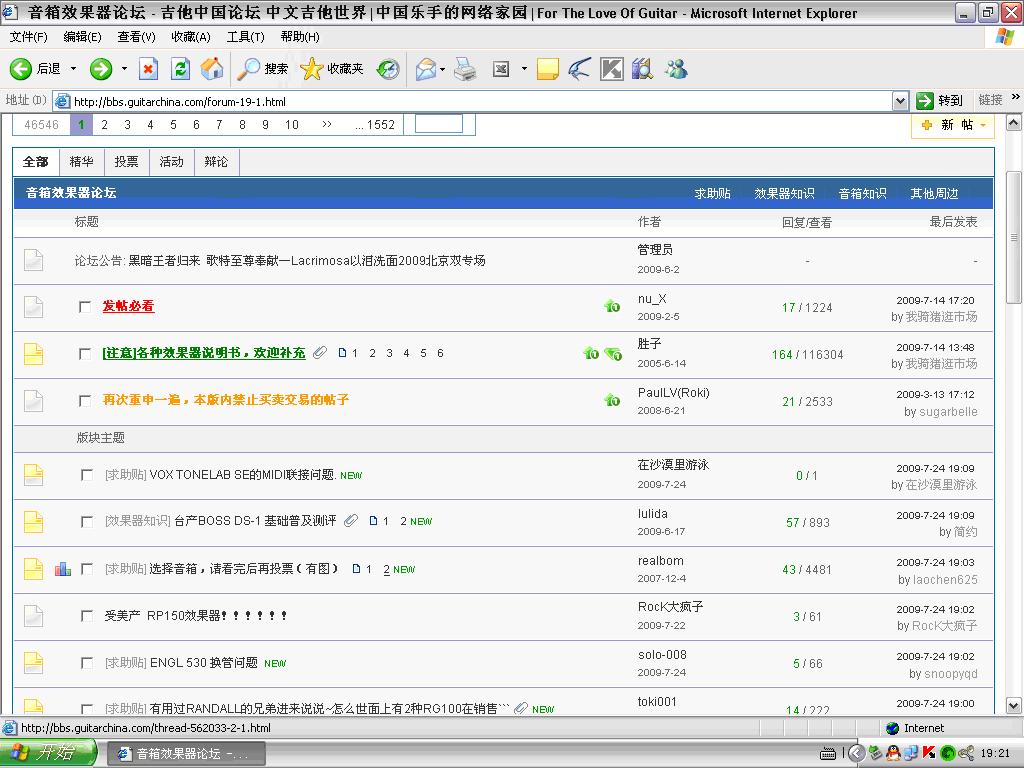Tick checkbox for 台产BOSS DS-1 thread

pyautogui.click(x=87, y=521)
